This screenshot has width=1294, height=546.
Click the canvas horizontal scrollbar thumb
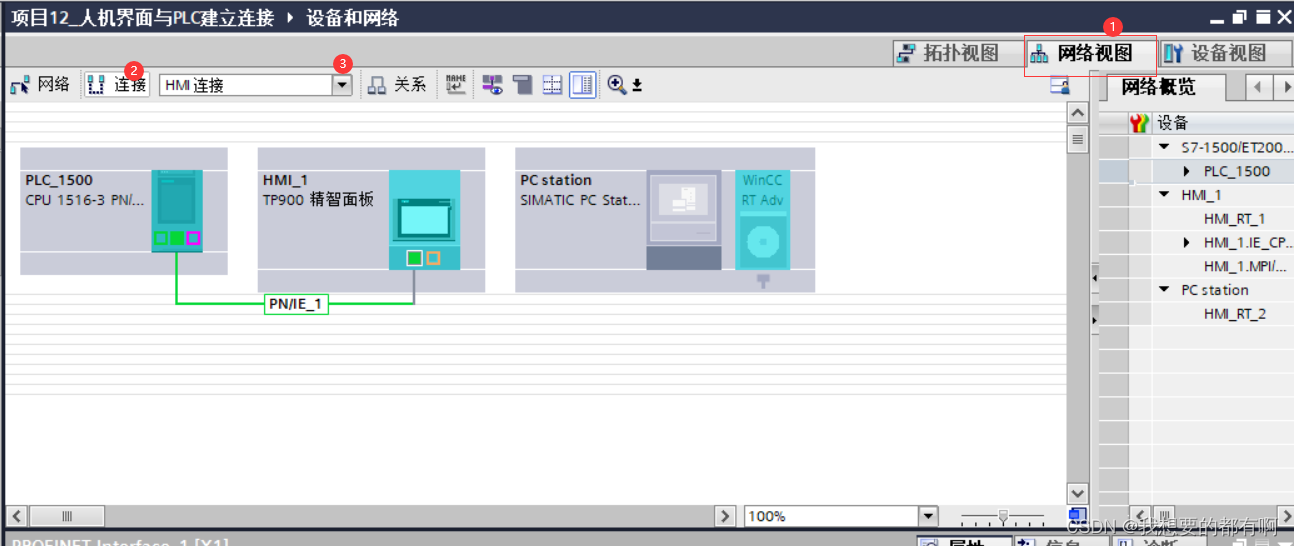click(67, 516)
